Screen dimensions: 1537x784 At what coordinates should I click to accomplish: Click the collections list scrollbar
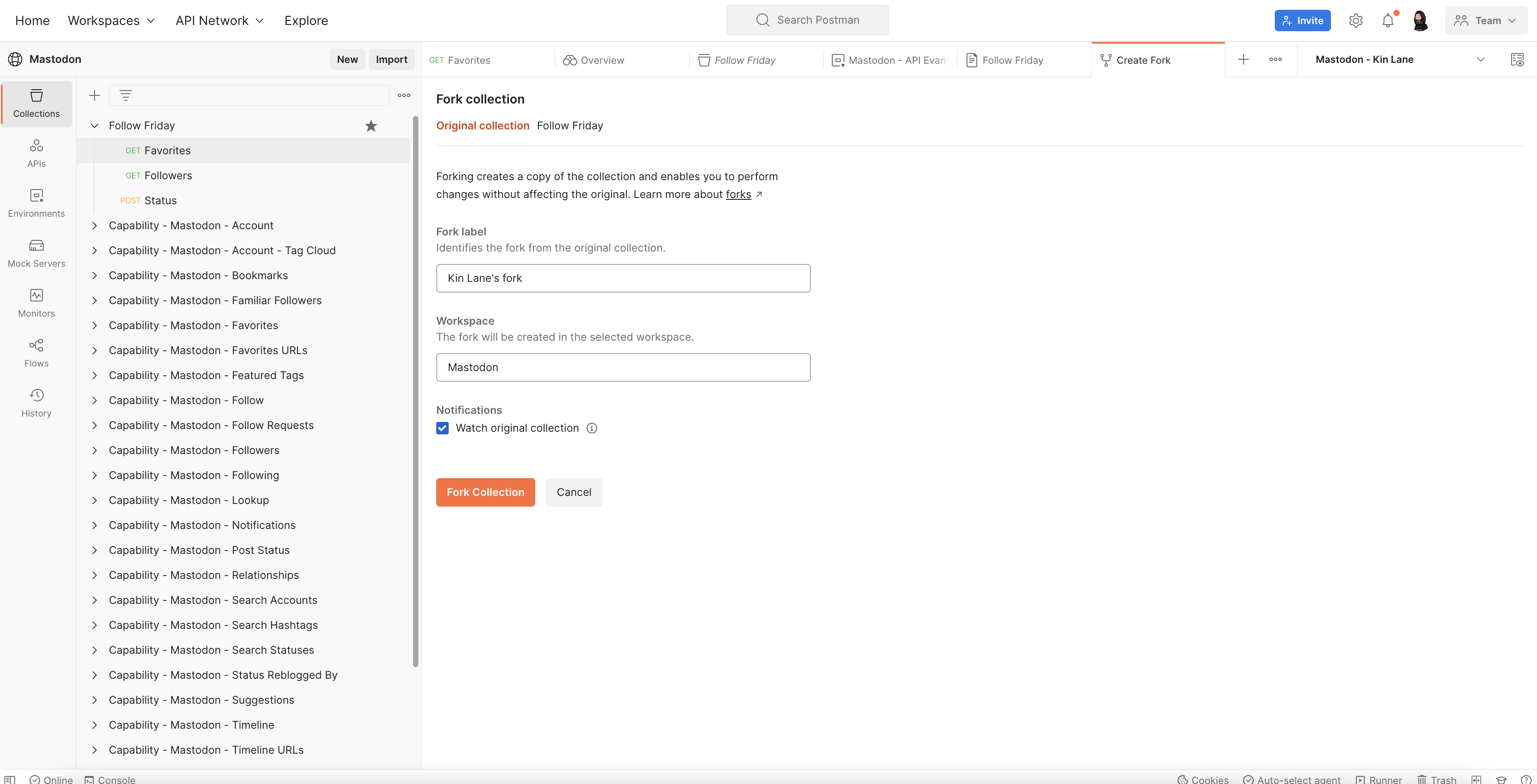[416, 392]
